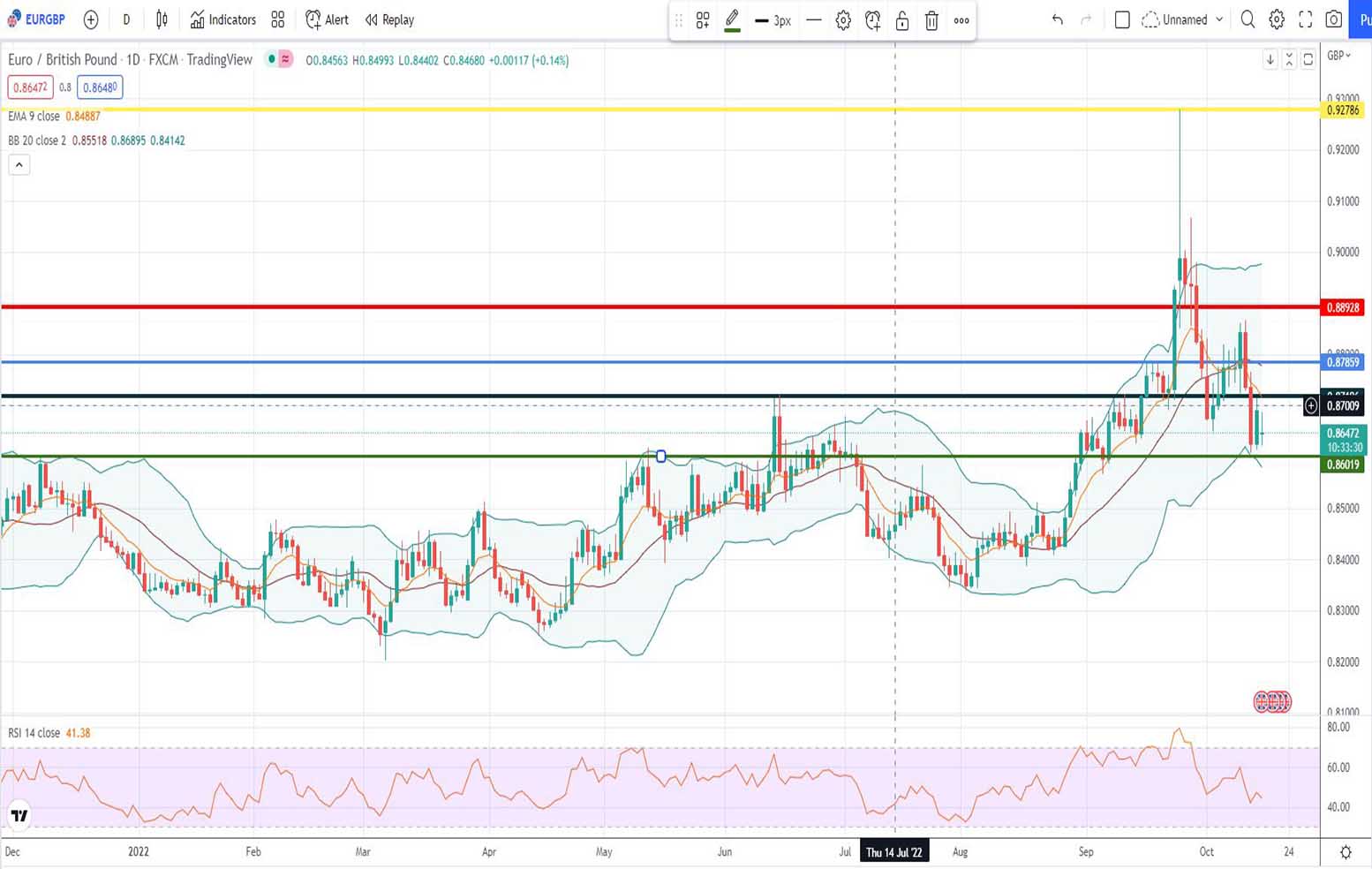The height and width of the screenshot is (869, 1372).
Task: Change the D timeframe interval
Action: tap(126, 19)
